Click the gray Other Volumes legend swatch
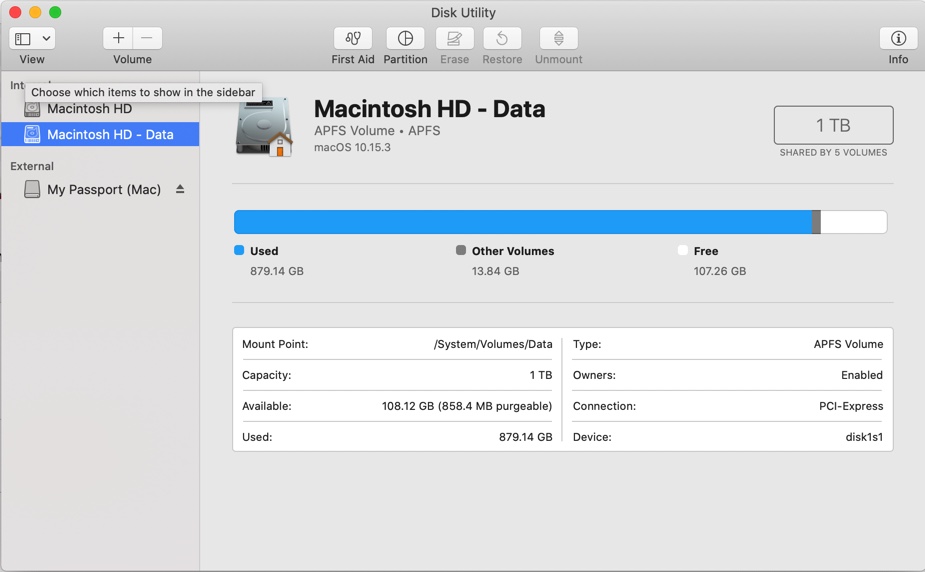Screen dimensions: 925x572 point(461,250)
